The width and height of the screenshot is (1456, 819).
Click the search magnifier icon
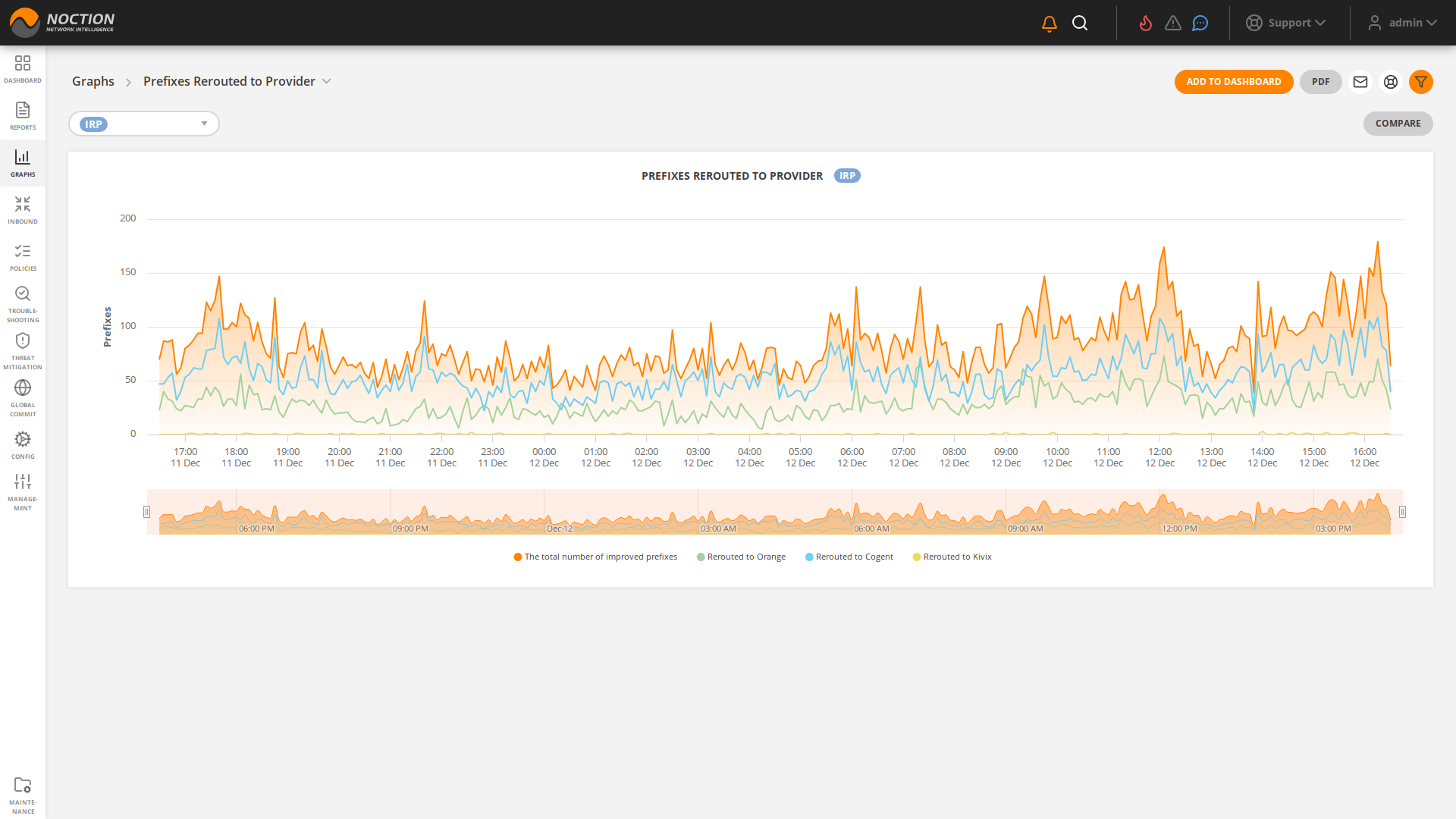coord(1080,24)
